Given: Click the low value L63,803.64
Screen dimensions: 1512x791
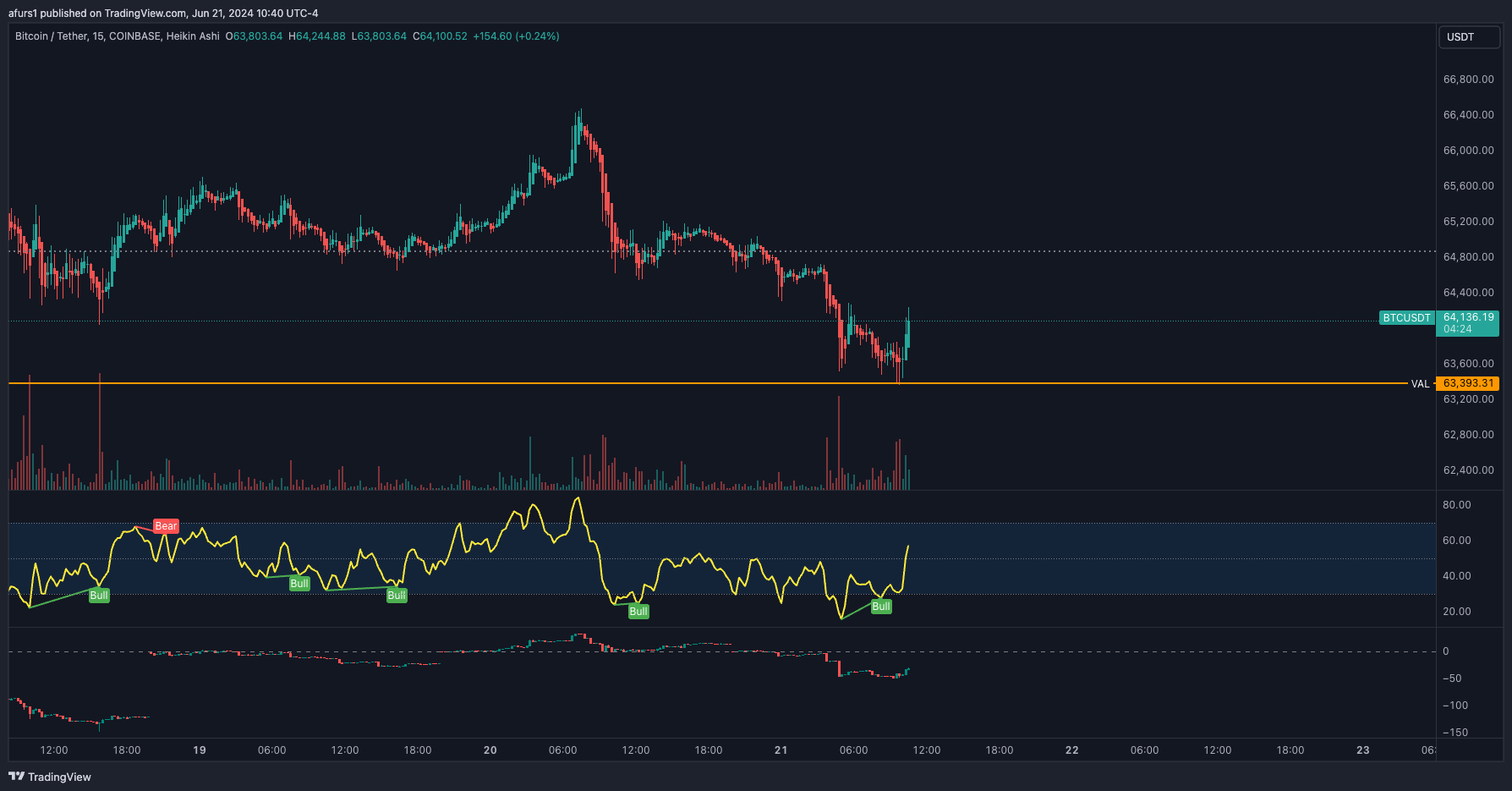Looking at the screenshot, I should [379, 36].
